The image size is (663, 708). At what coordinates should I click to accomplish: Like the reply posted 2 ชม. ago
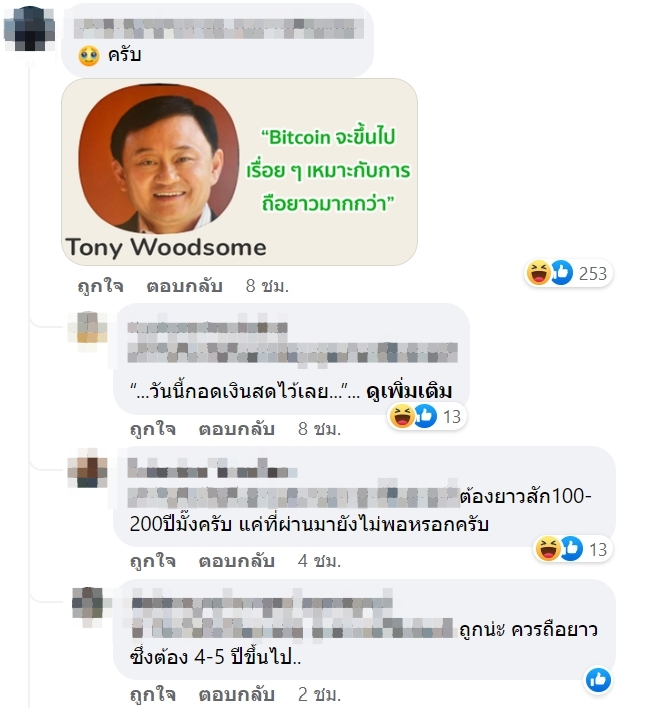(153, 694)
